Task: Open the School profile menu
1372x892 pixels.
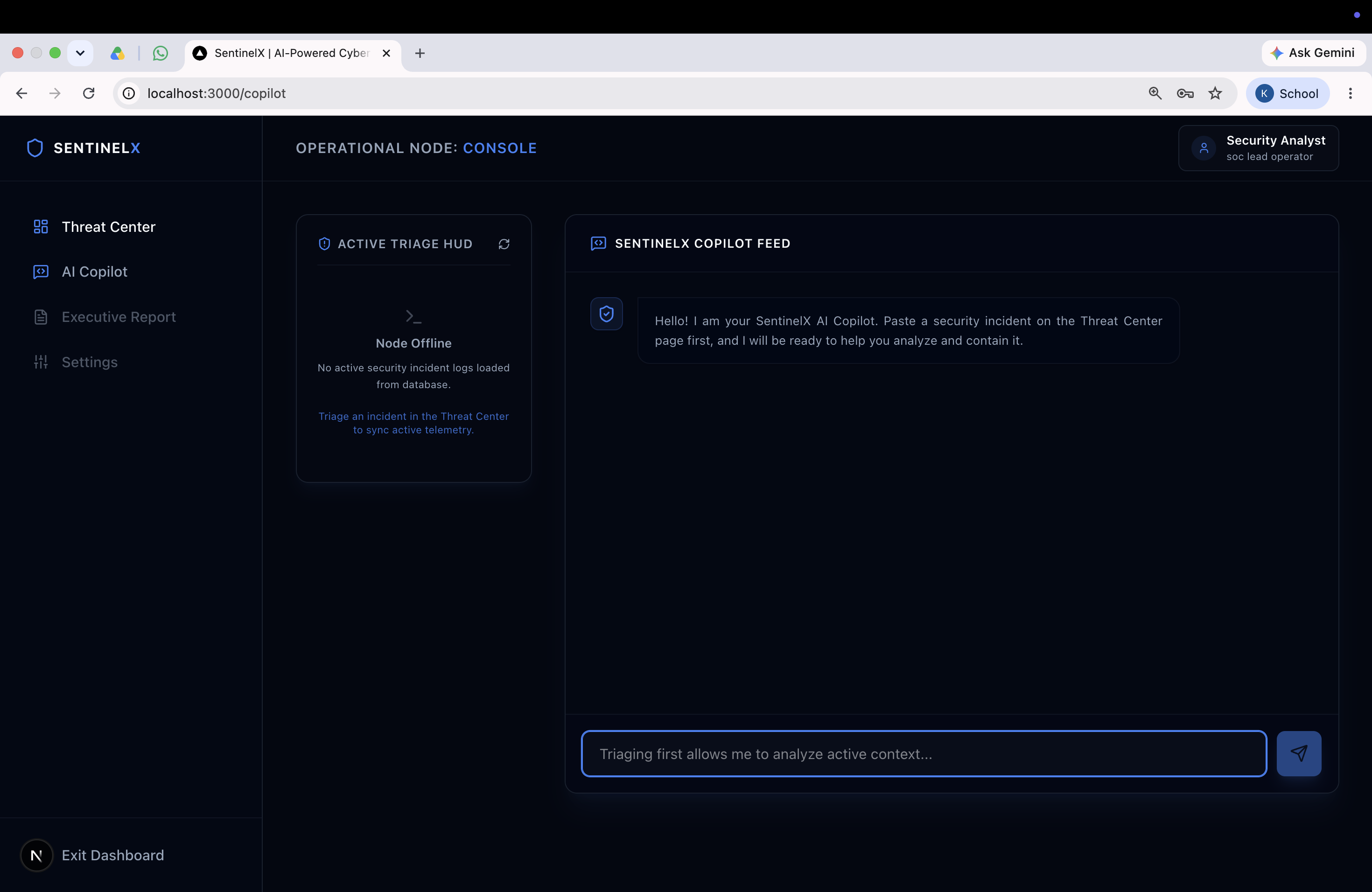Action: coord(1288,93)
